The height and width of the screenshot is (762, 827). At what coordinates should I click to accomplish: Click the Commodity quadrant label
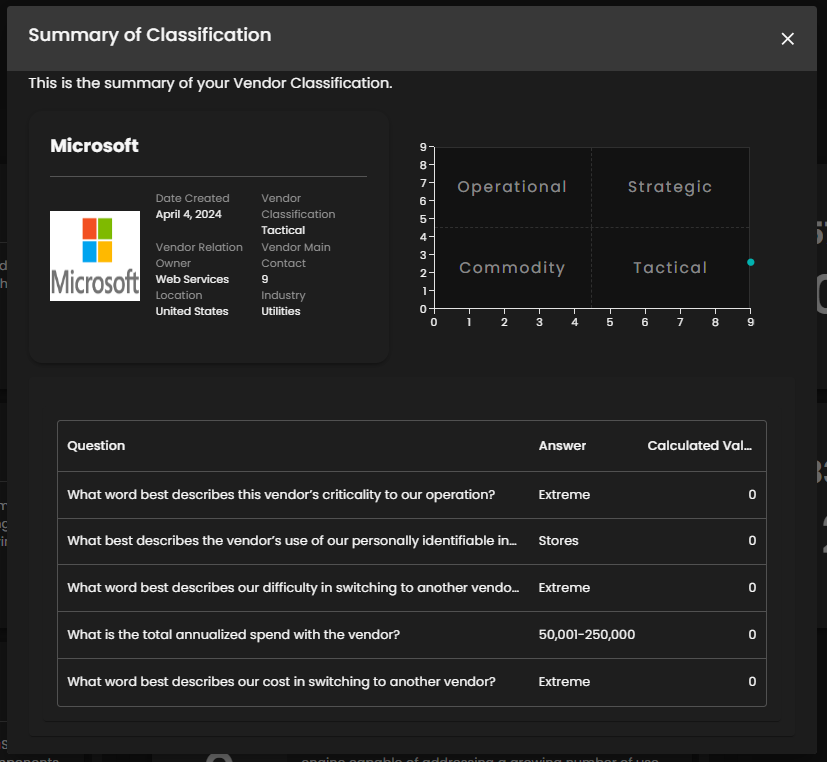tap(511, 268)
